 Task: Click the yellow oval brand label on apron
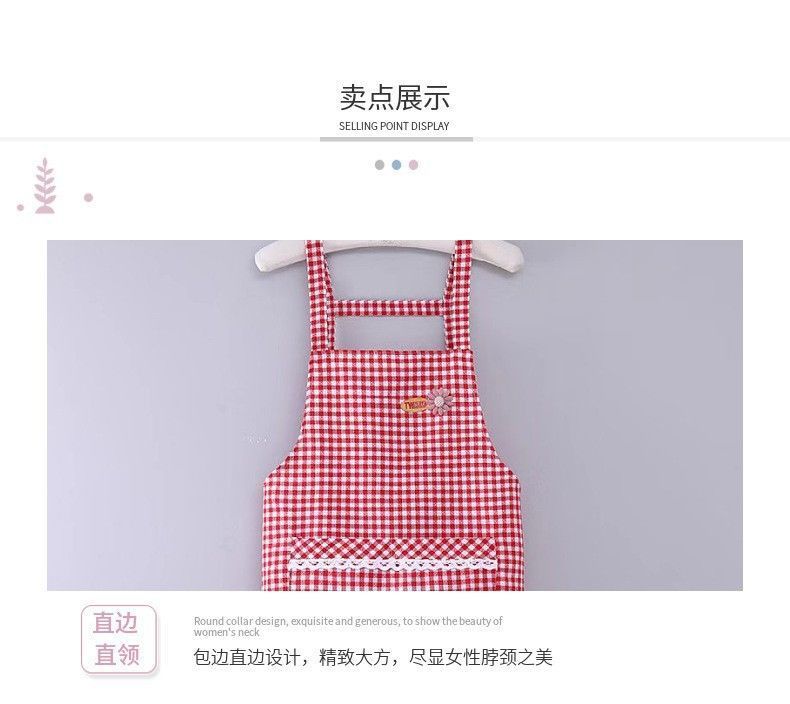(x=415, y=405)
